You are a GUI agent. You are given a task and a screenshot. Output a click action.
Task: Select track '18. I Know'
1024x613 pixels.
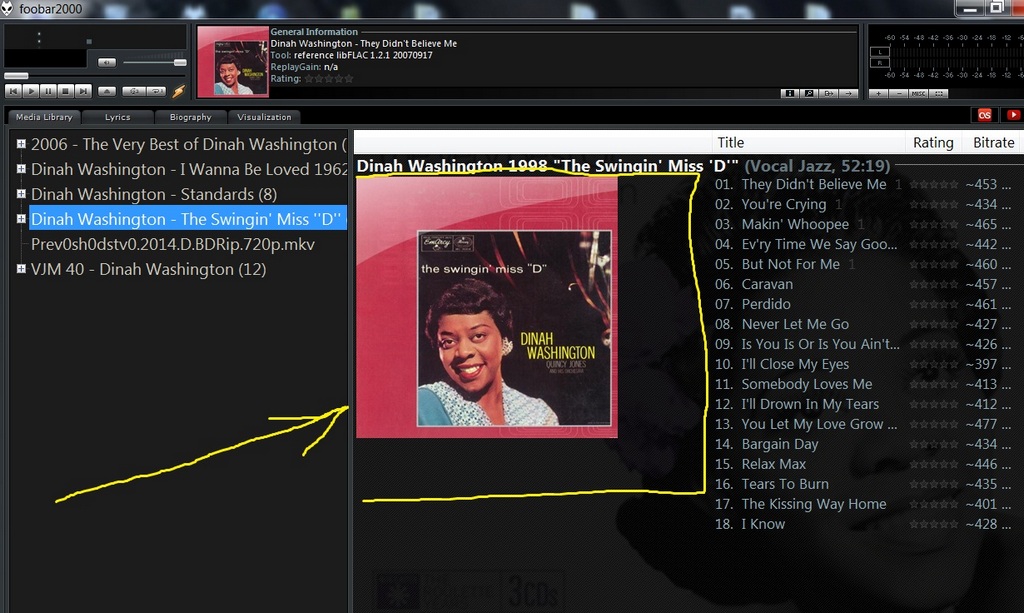pyautogui.click(x=750, y=524)
